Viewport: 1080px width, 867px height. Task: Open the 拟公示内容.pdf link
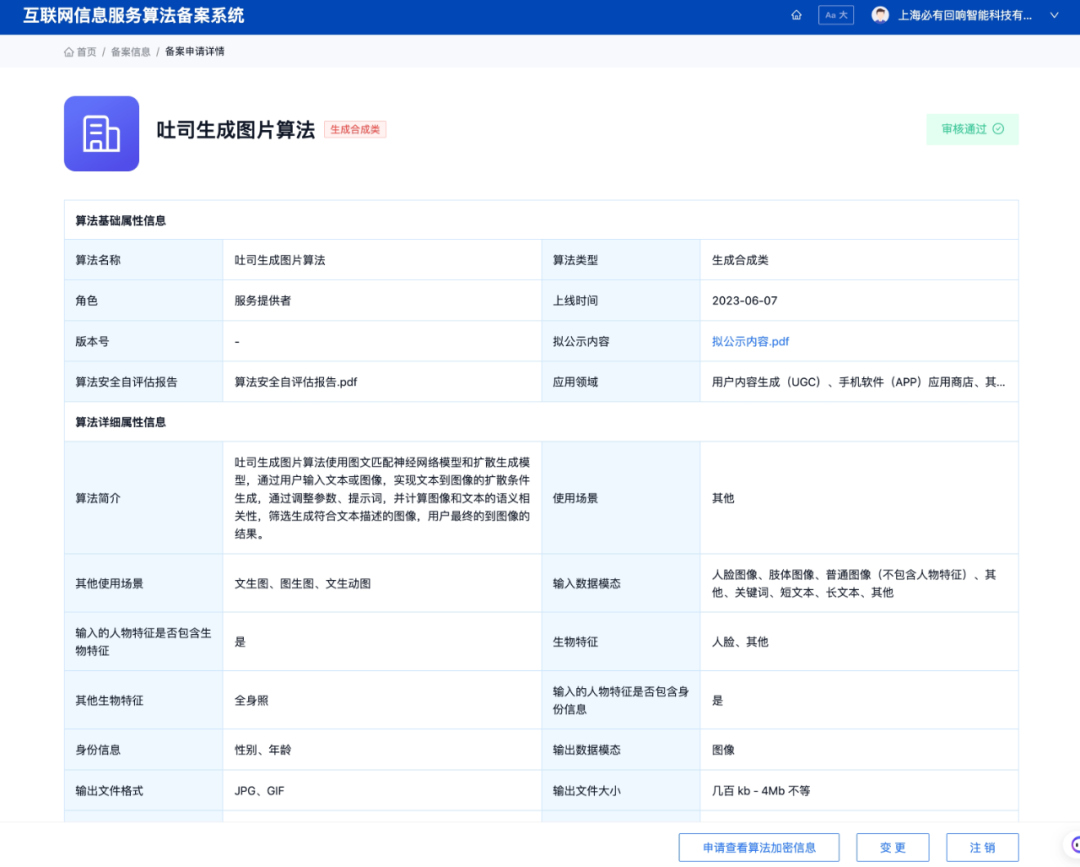click(x=750, y=341)
